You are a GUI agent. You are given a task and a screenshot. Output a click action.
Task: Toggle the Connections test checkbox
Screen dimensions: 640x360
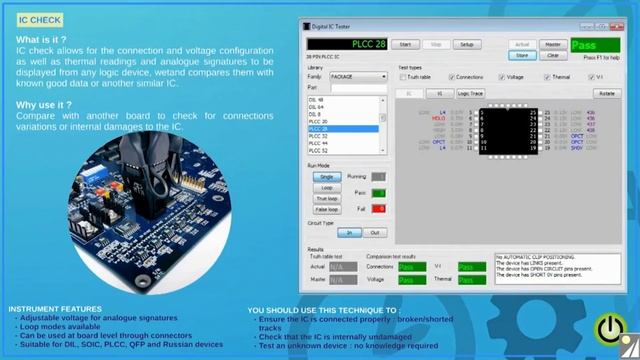click(451, 77)
